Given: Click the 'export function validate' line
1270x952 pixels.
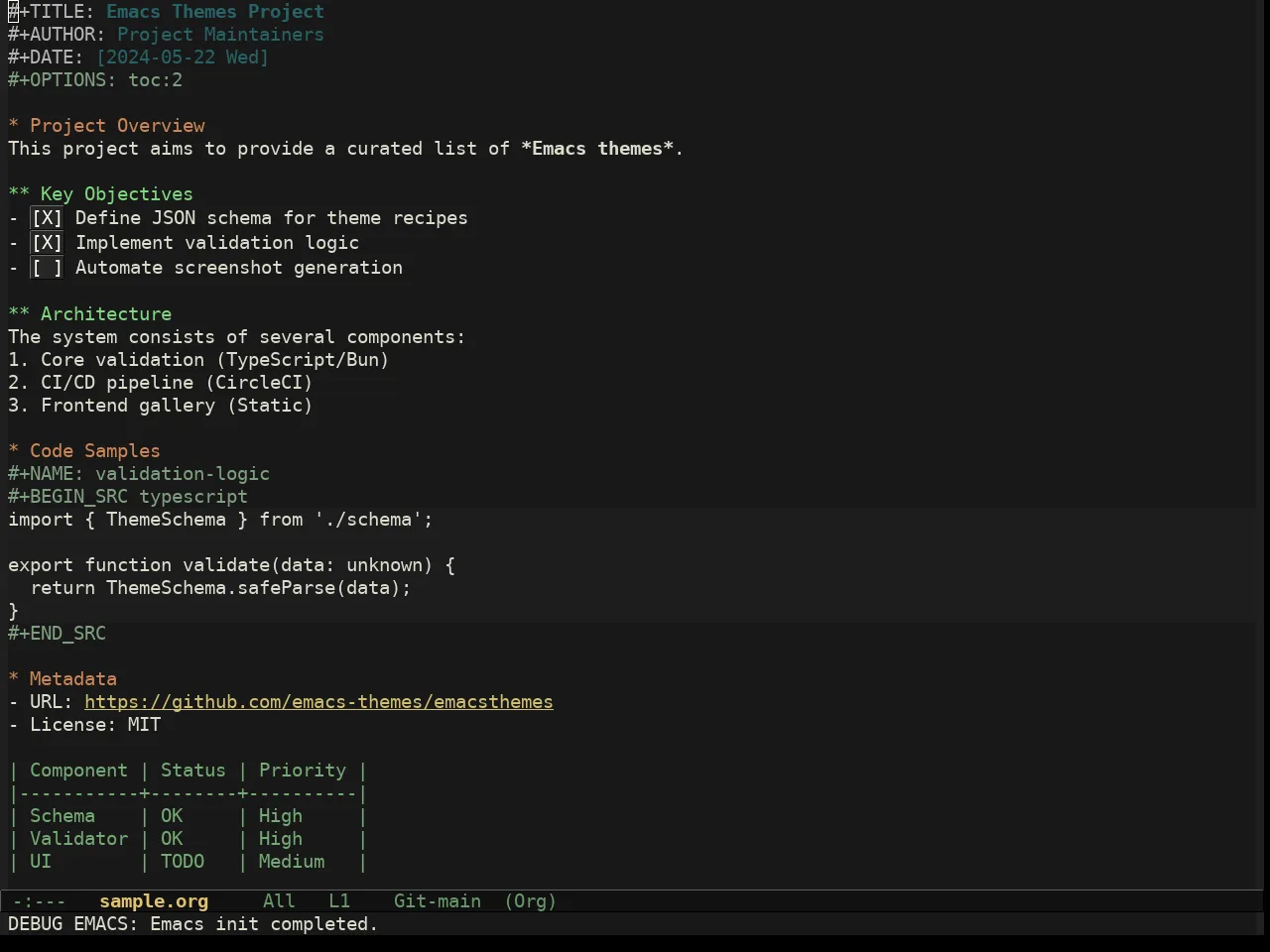Looking at the screenshot, I should pos(231,565).
